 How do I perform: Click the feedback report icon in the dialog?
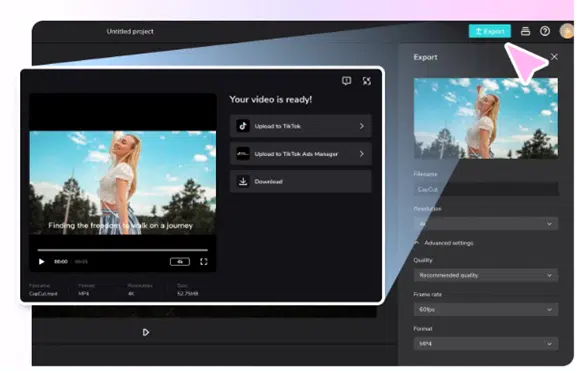(346, 81)
